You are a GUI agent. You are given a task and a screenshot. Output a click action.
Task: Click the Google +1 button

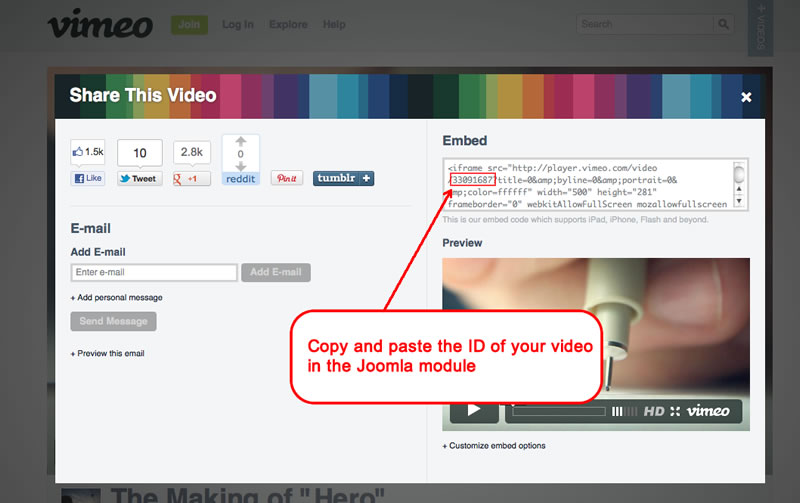pos(191,178)
